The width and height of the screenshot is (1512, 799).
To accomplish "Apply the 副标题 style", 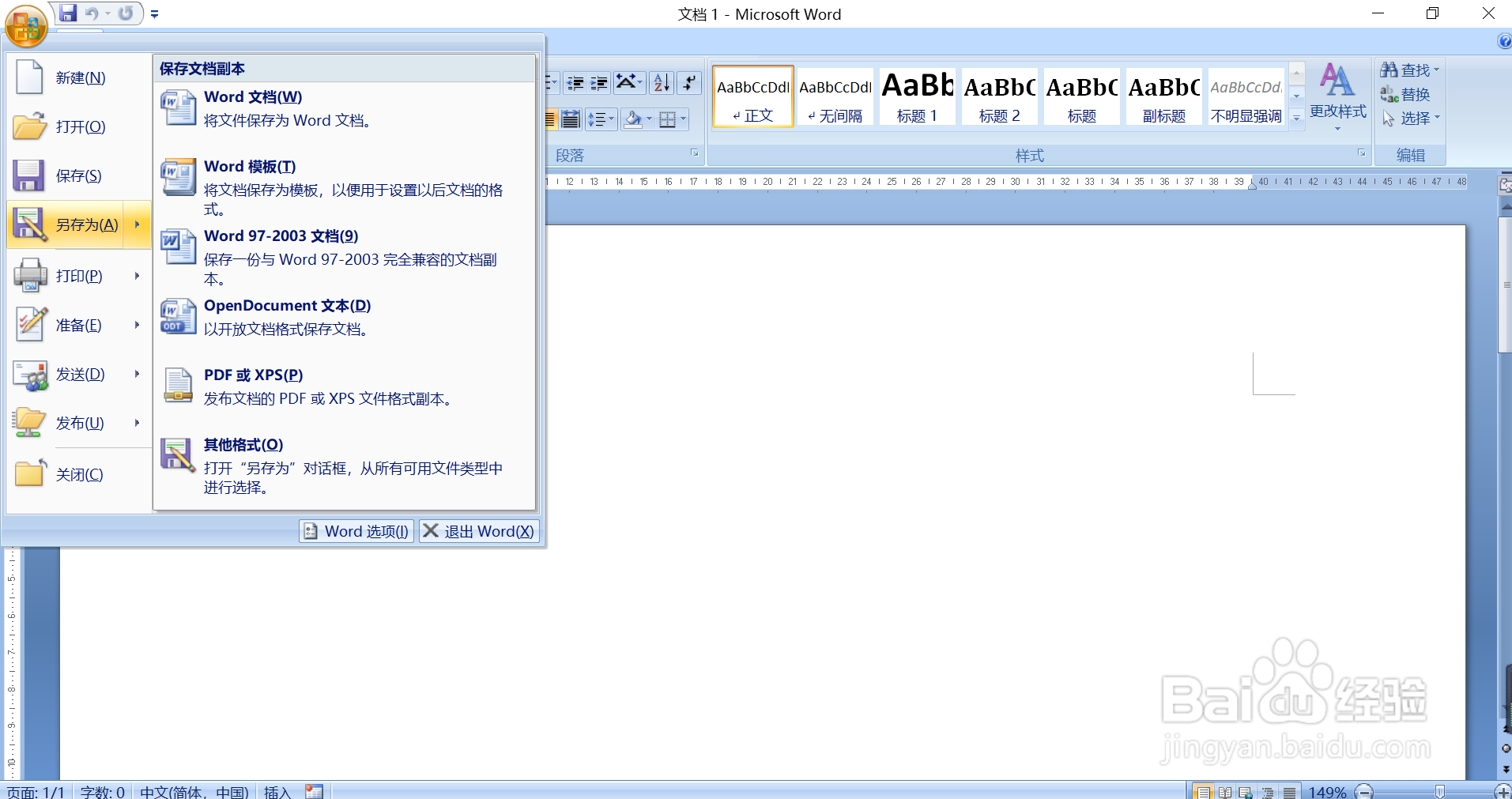I will [1164, 96].
